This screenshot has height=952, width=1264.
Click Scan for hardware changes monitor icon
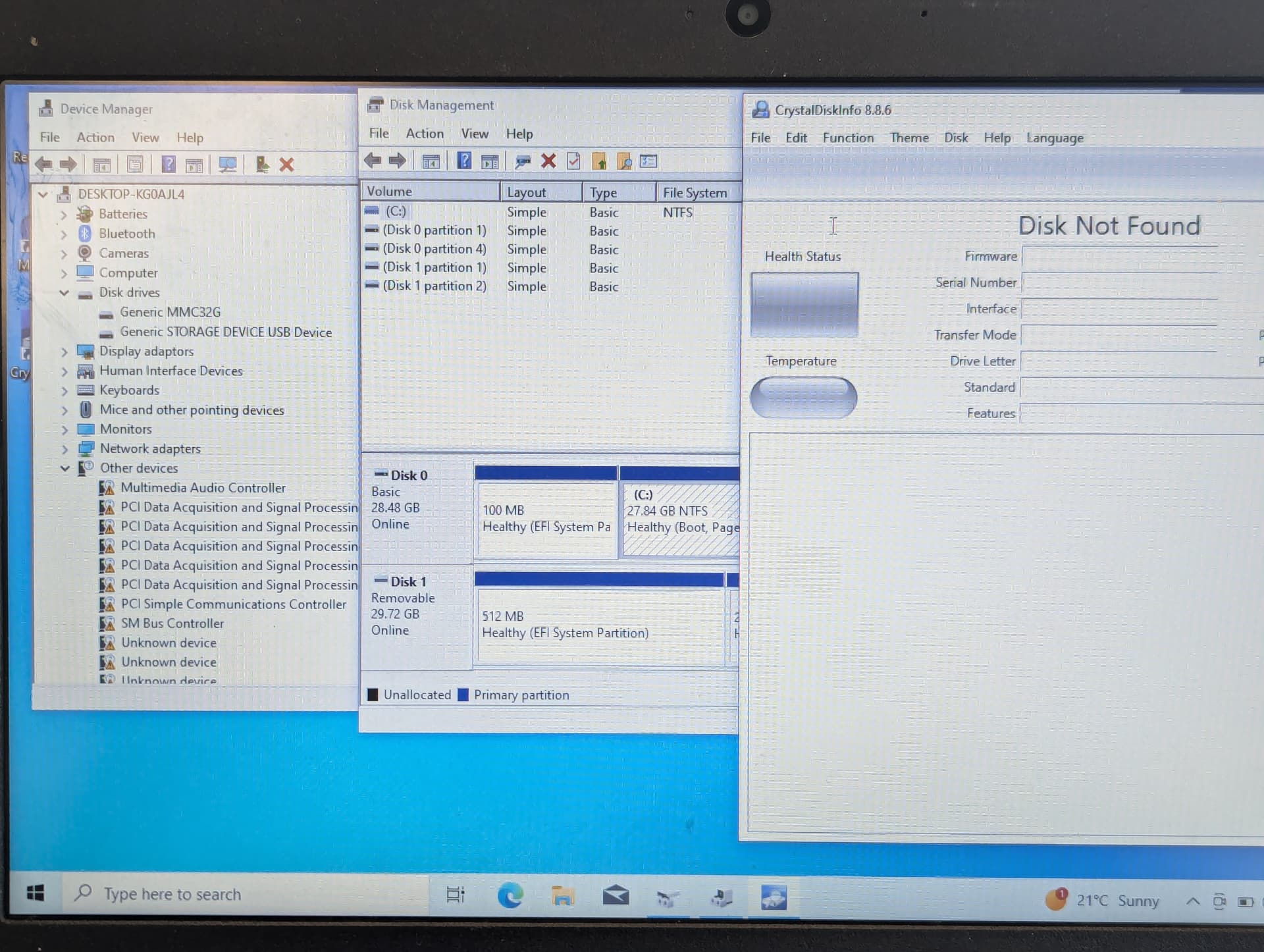click(228, 165)
